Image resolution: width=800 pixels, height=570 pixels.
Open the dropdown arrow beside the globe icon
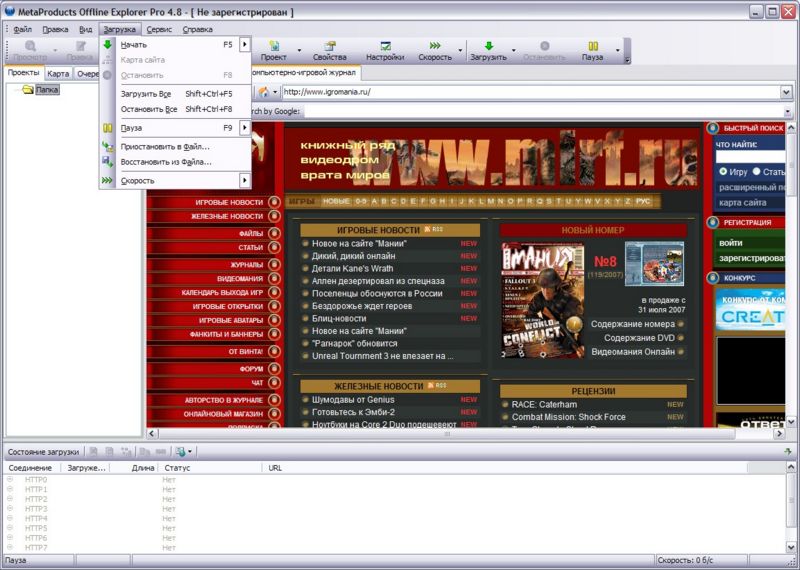pyautogui.click(x=190, y=452)
